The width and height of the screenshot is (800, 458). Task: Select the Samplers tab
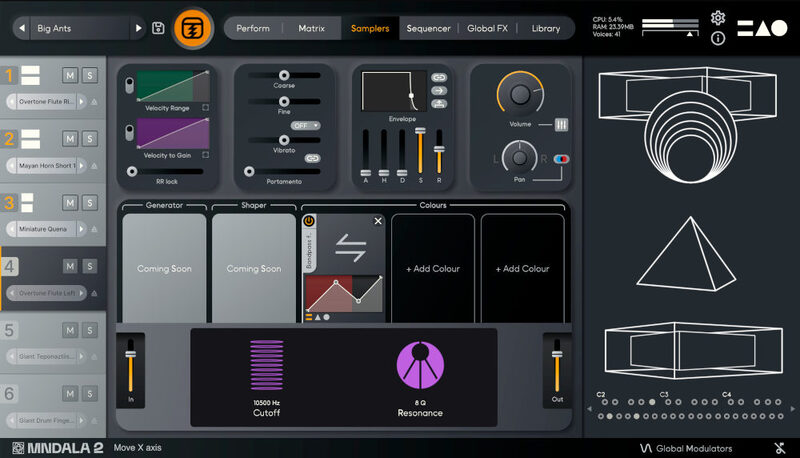[x=370, y=29]
